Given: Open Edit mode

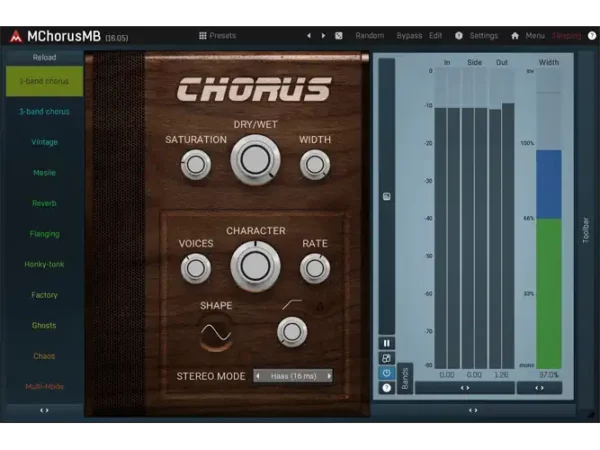Looking at the screenshot, I should pos(435,36).
